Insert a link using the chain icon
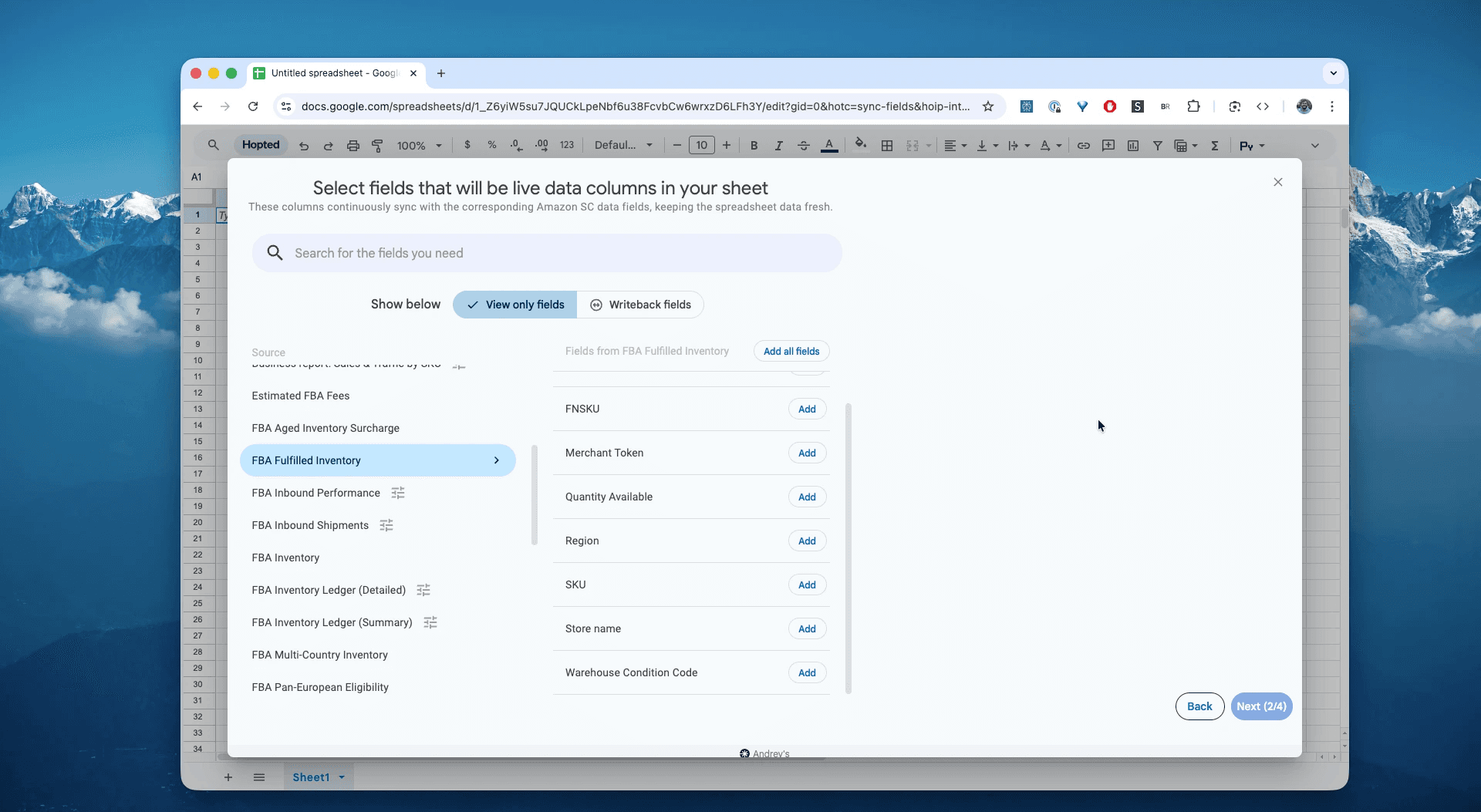 point(1084,146)
